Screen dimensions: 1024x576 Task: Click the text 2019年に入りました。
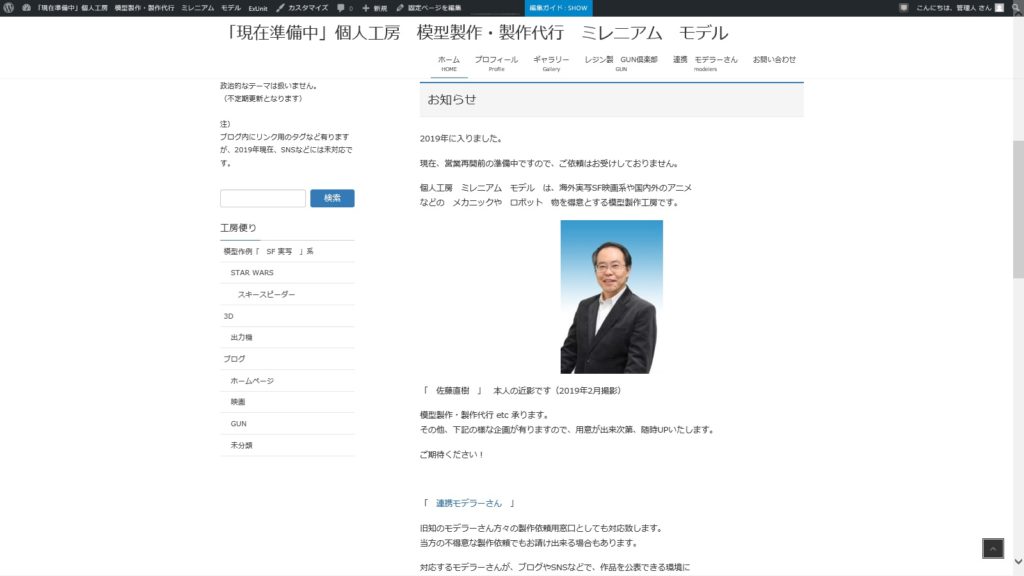click(x=461, y=138)
